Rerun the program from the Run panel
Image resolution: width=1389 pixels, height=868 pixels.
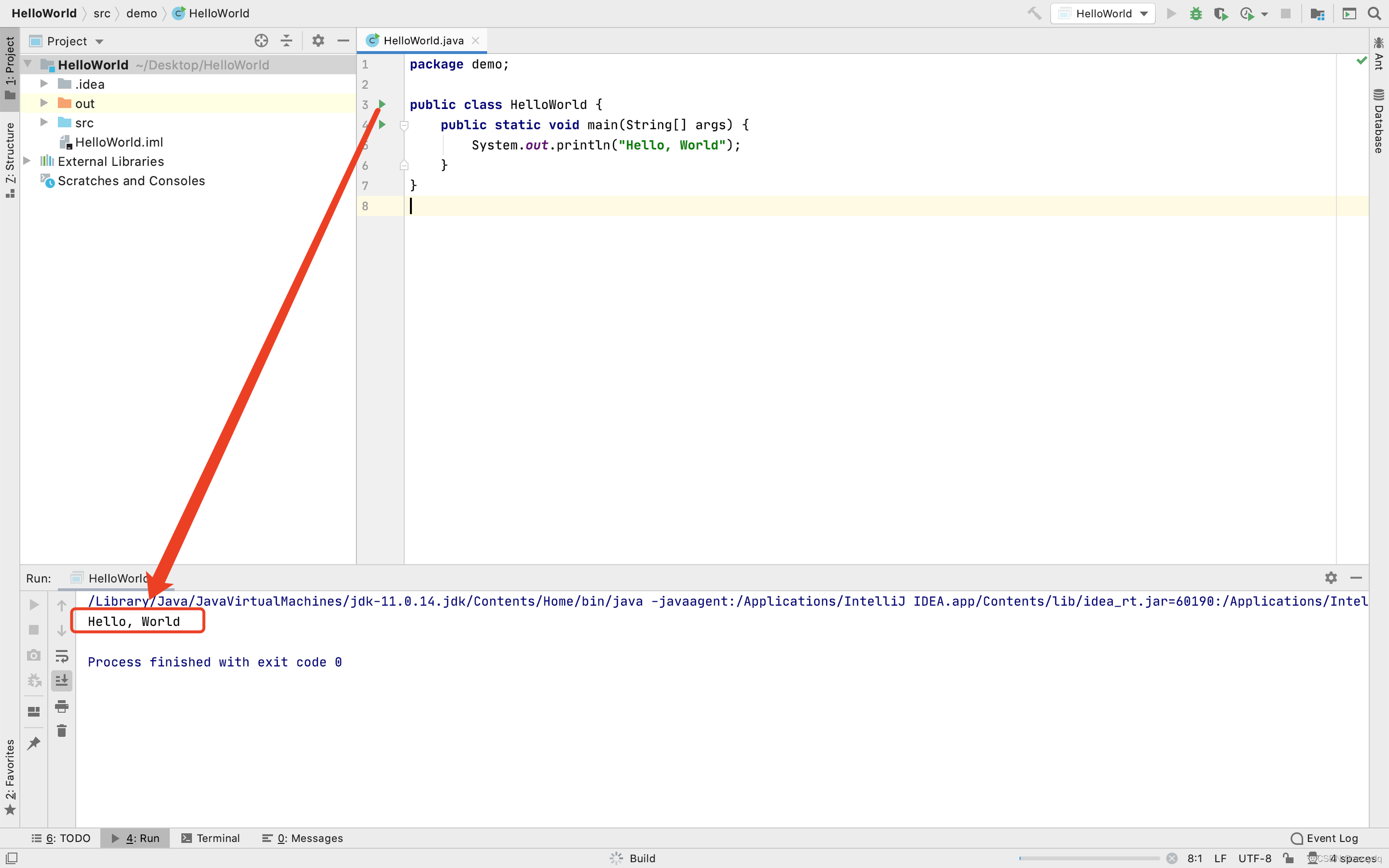33,604
